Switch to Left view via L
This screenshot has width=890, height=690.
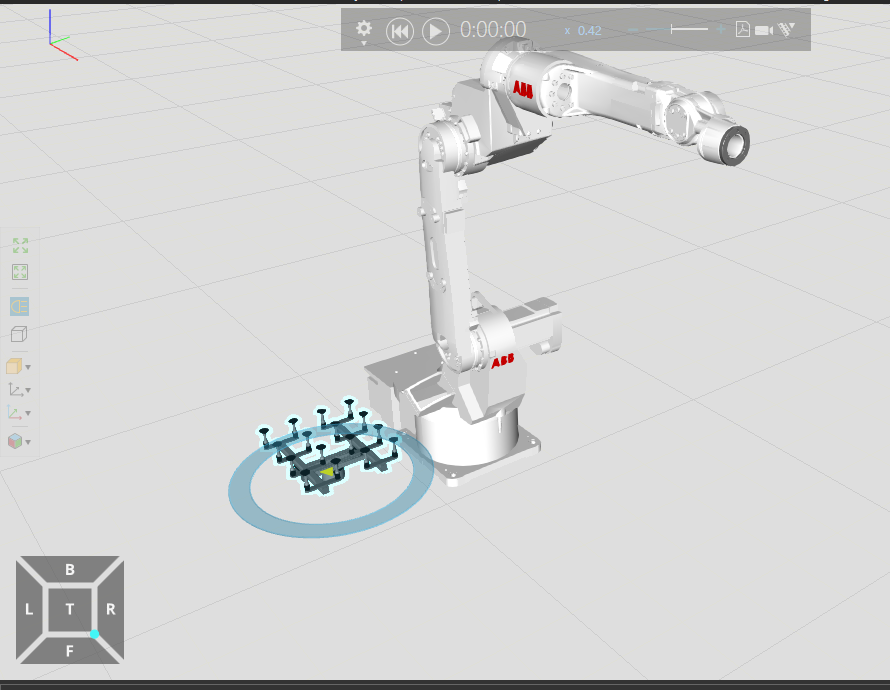pyautogui.click(x=29, y=609)
